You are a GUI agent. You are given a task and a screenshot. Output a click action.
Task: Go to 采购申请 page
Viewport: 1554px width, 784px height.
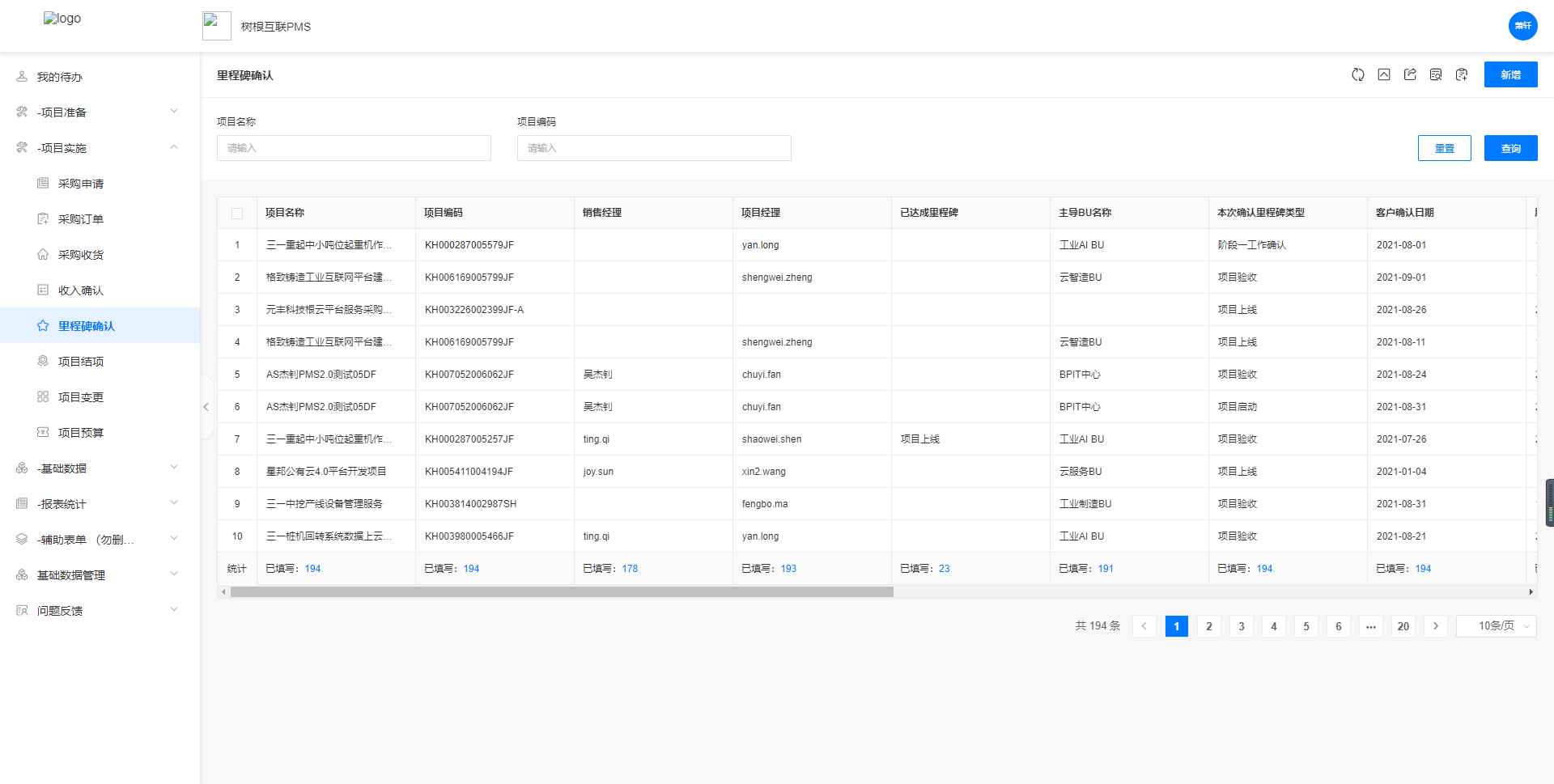(100, 184)
